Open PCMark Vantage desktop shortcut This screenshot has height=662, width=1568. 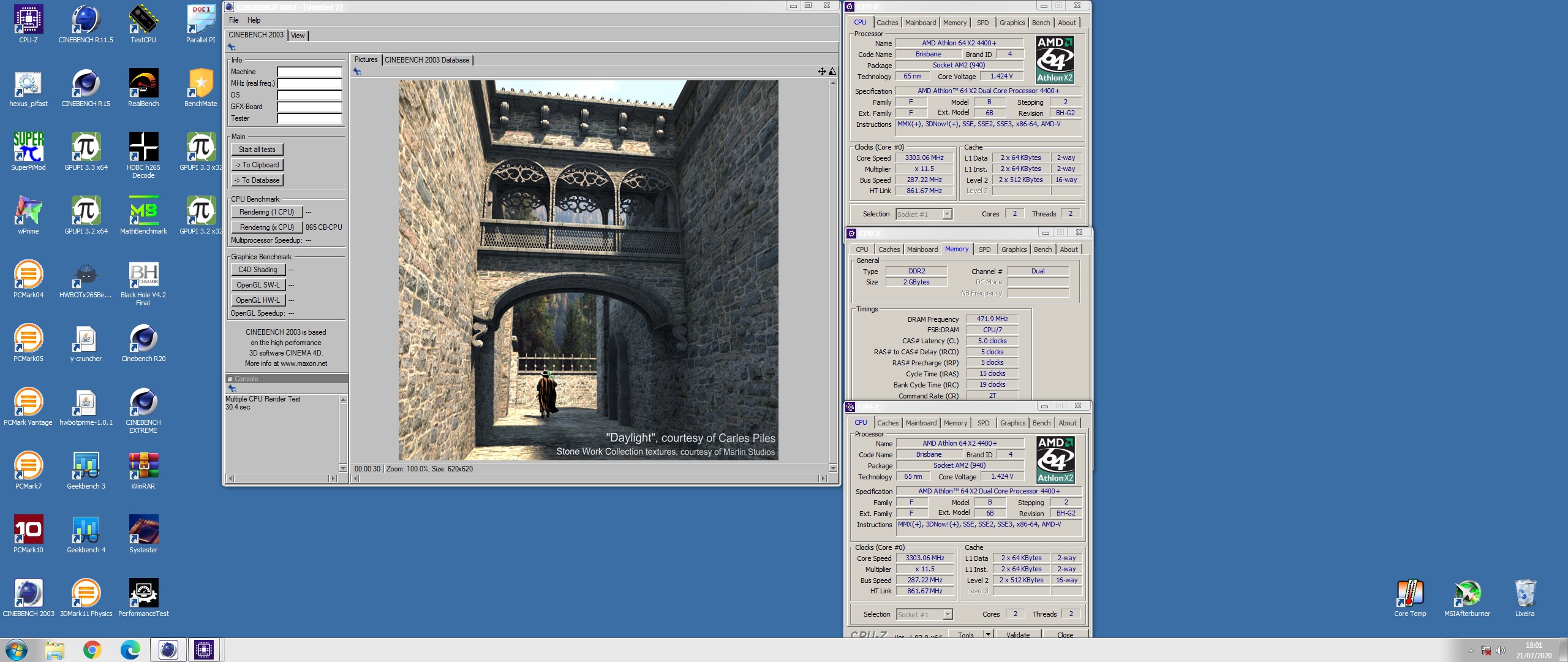[28, 406]
